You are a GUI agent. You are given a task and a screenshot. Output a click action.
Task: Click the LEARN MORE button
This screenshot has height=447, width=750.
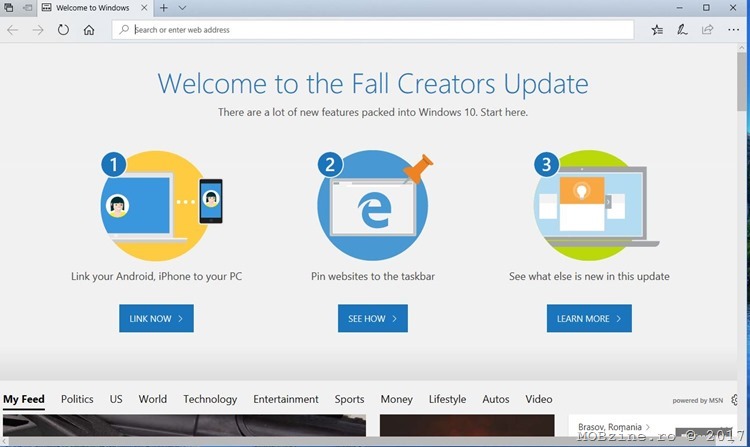(x=589, y=318)
